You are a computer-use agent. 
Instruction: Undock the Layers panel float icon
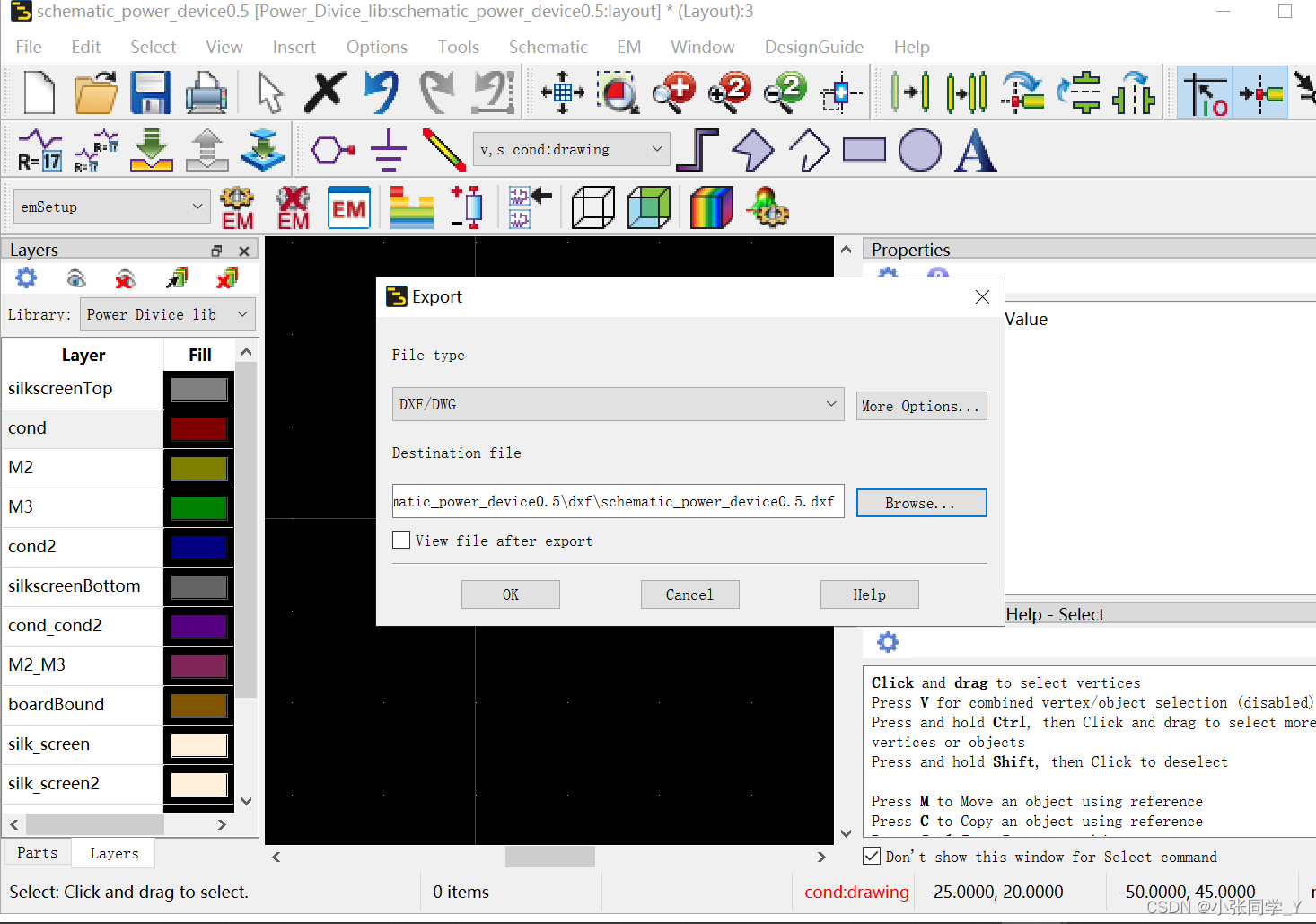[x=216, y=251]
